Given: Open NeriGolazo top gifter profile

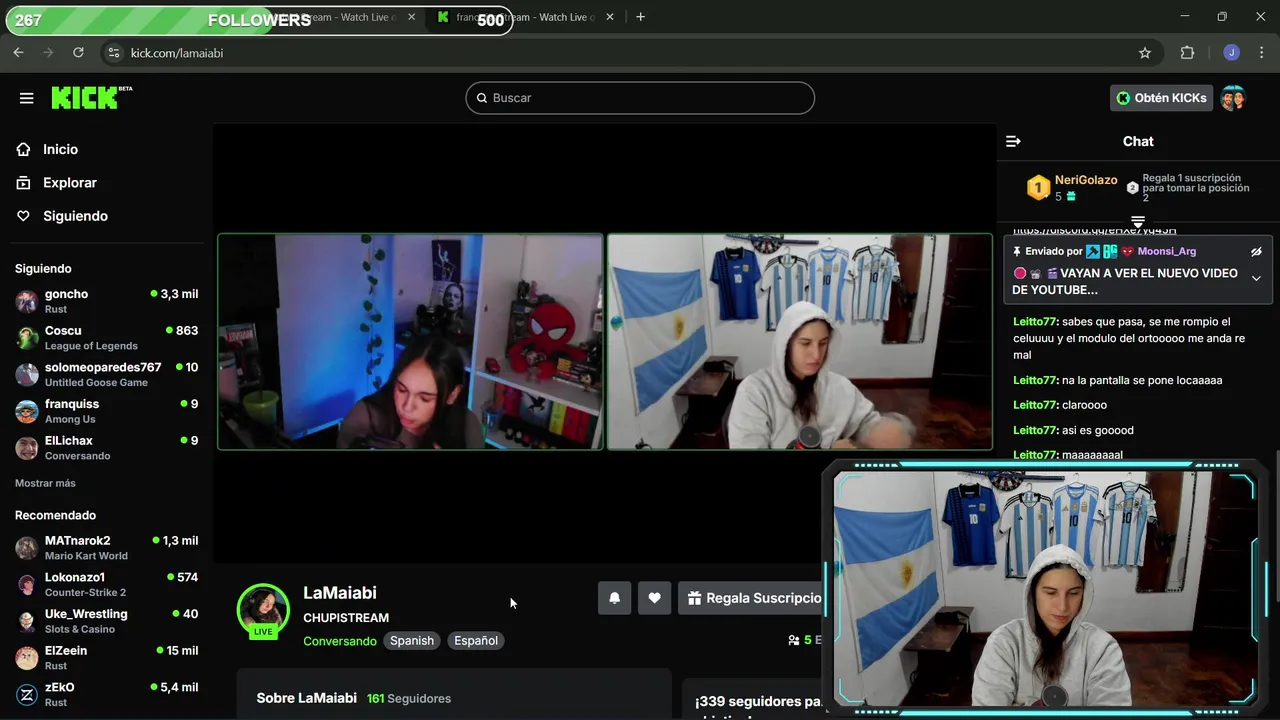Looking at the screenshot, I should pos(1086,180).
